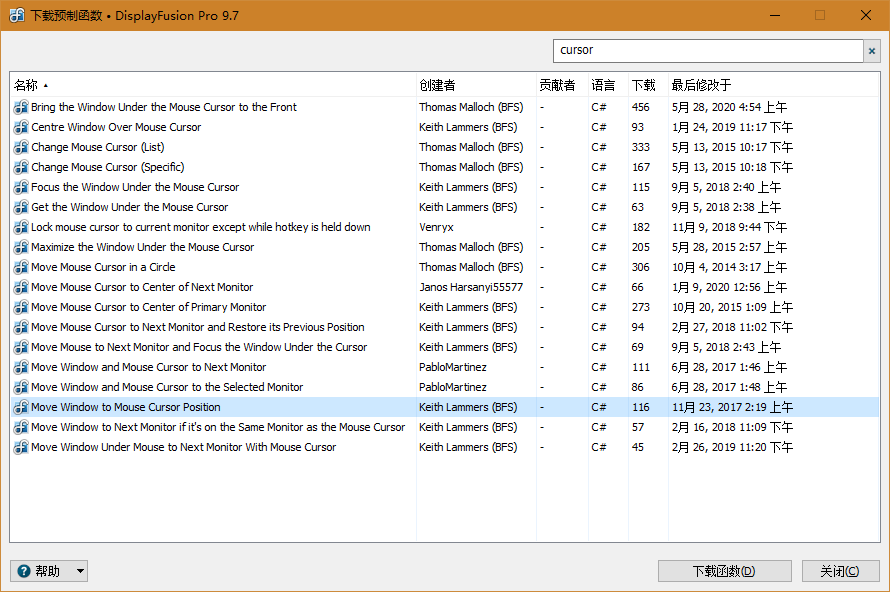Click icon beside 'Move Mouse Cursor in a Circle'
The image size is (890, 592).
pyautogui.click(x=21, y=267)
